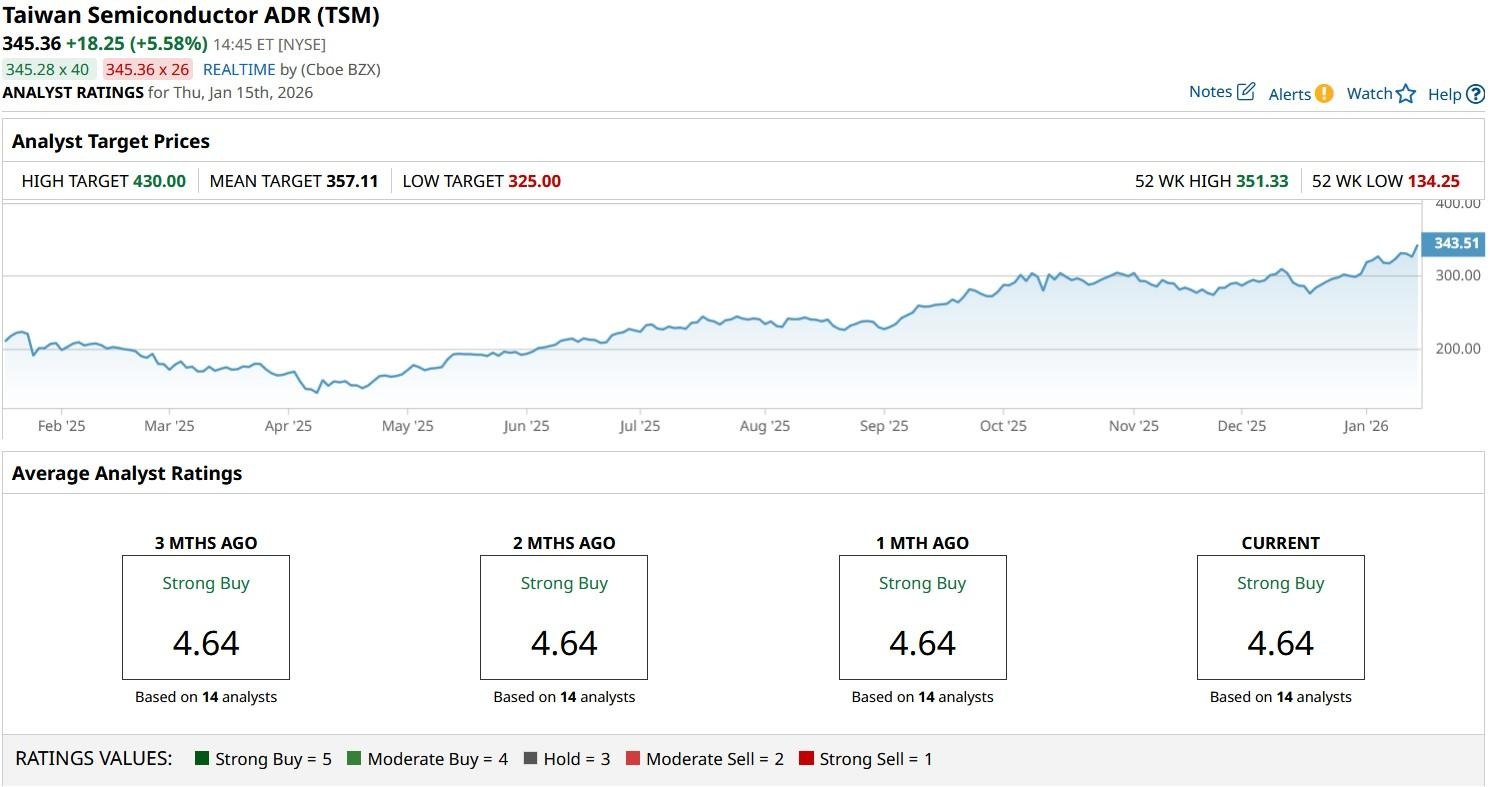Click the light red Moderate Sell legend swatch
Image resolution: width=1492 pixels, height=787 pixels.
(633, 759)
